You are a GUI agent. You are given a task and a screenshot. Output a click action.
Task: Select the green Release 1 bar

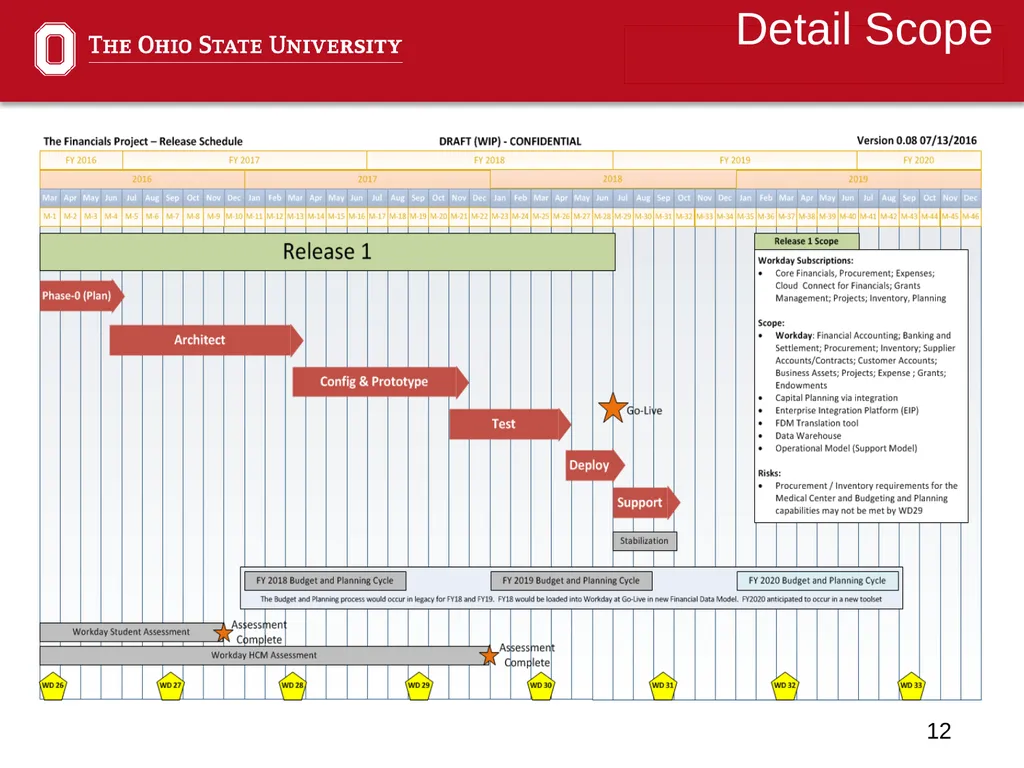(327, 252)
